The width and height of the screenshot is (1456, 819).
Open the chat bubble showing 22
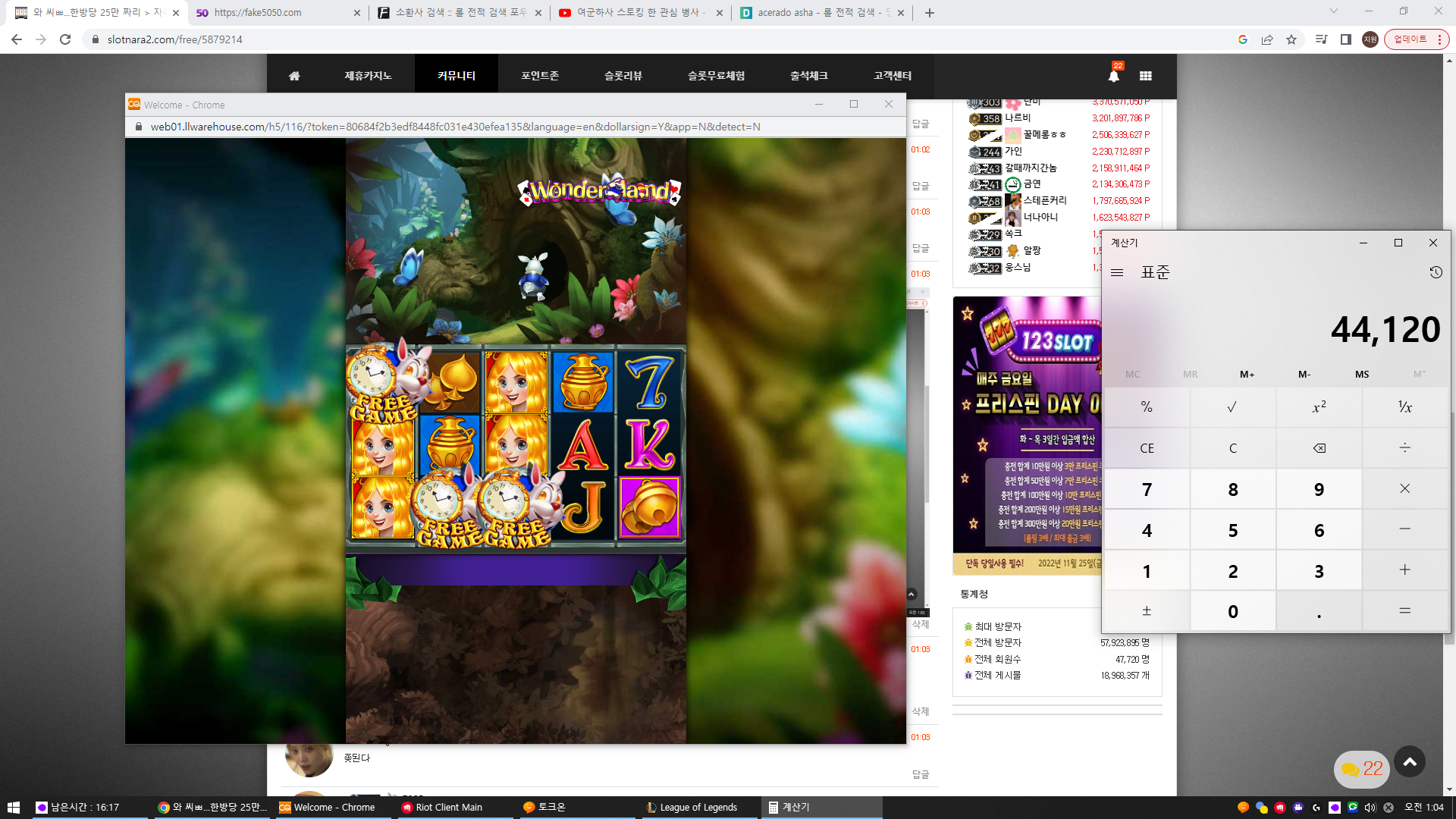tap(1362, 769)
